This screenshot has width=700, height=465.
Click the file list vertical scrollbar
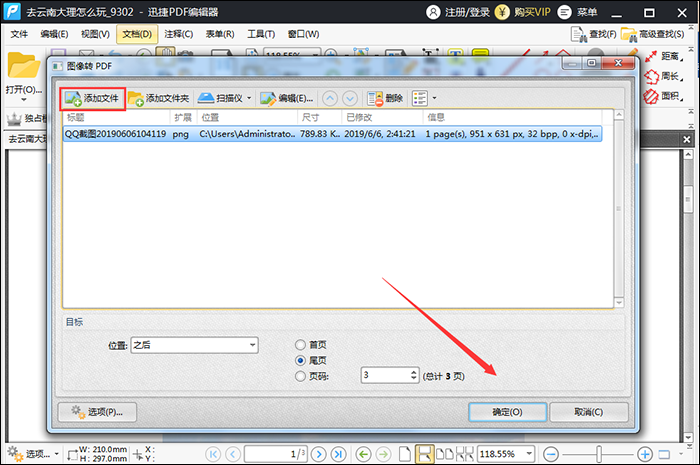click(619, 208)
